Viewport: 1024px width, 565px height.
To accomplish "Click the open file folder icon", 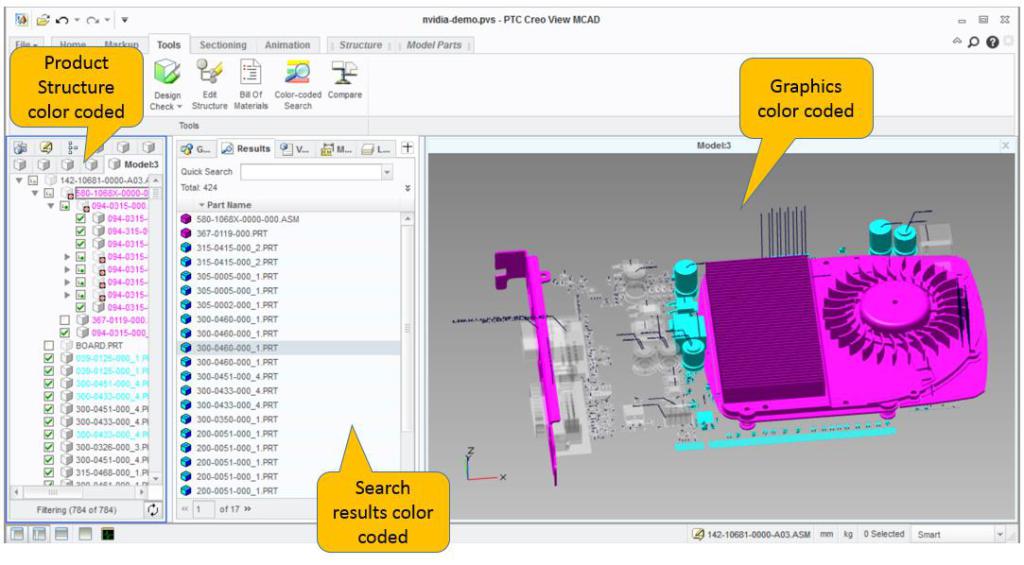I will (x=43, y=19).
